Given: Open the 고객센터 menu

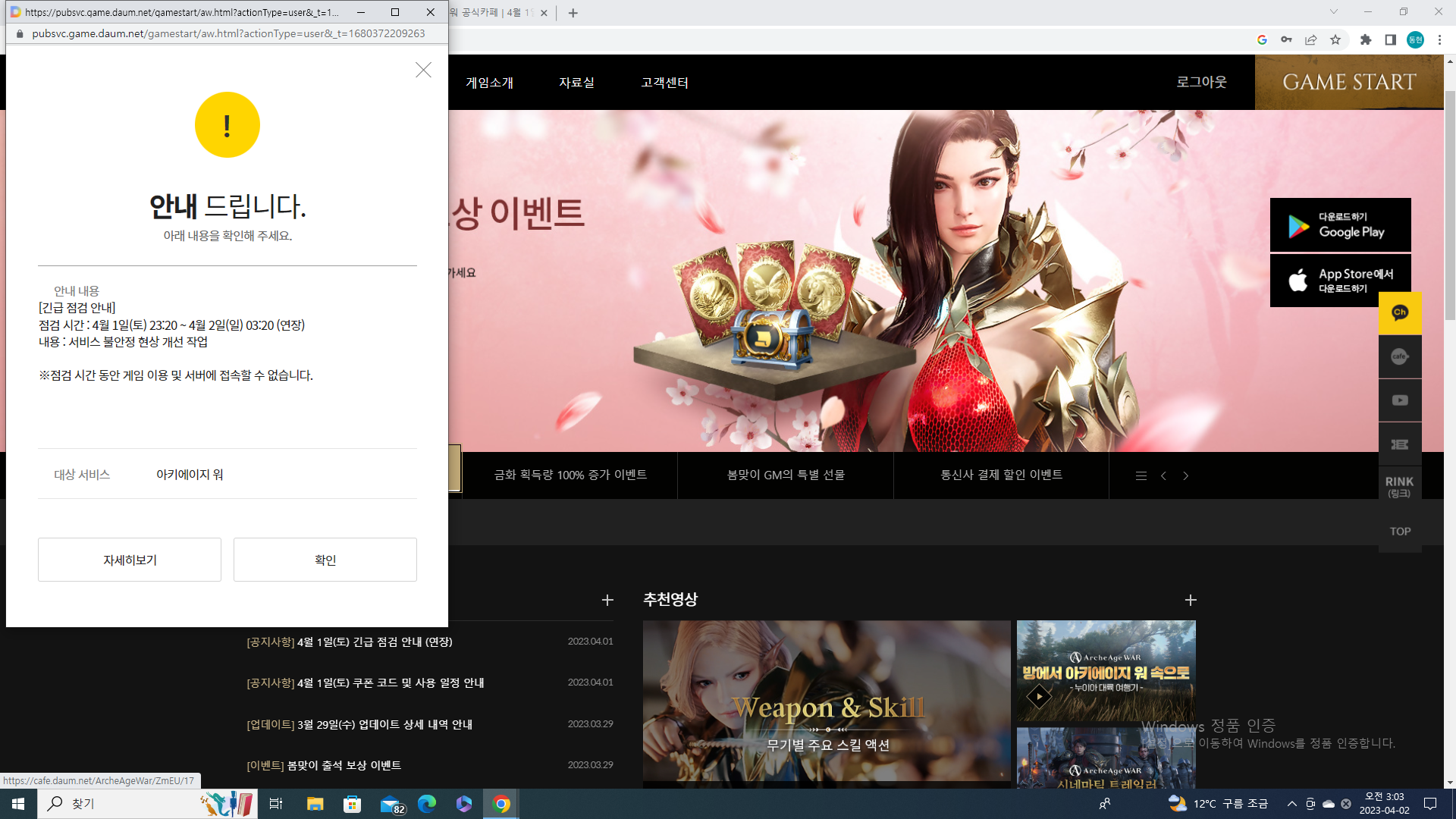Looking at the screenshot, I should [664, 82].
